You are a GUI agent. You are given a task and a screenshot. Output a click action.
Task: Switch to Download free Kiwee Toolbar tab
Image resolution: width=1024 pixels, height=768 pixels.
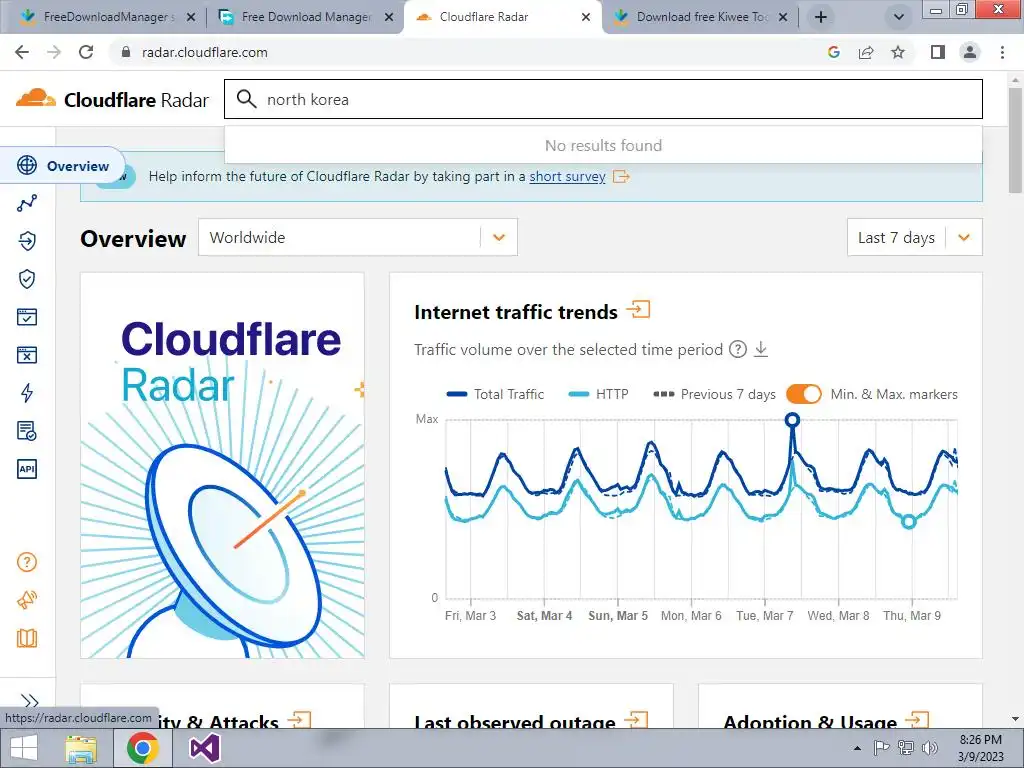click(x=699, y=17)
